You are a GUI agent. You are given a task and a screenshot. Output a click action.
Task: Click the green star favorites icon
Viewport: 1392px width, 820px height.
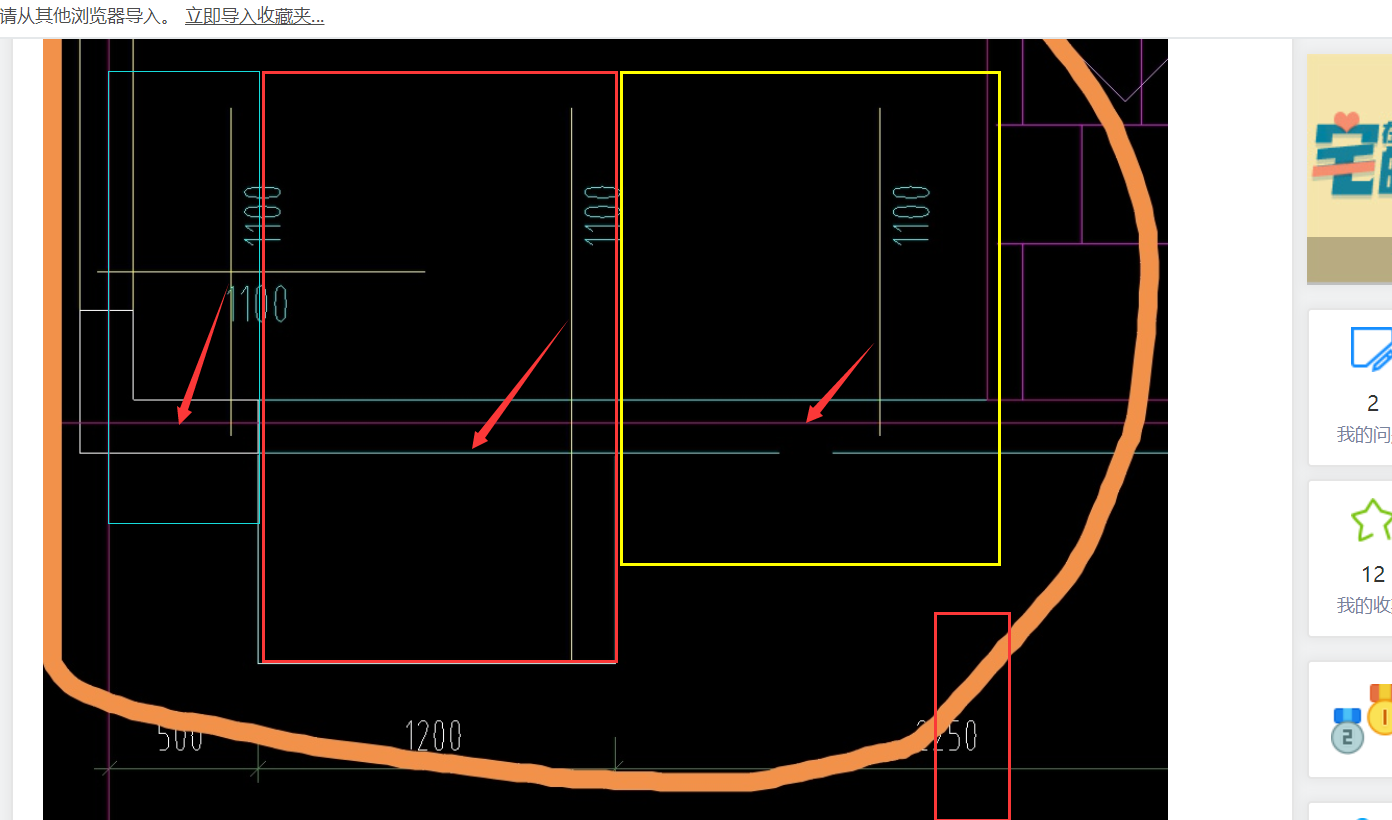click(1371, 520)
